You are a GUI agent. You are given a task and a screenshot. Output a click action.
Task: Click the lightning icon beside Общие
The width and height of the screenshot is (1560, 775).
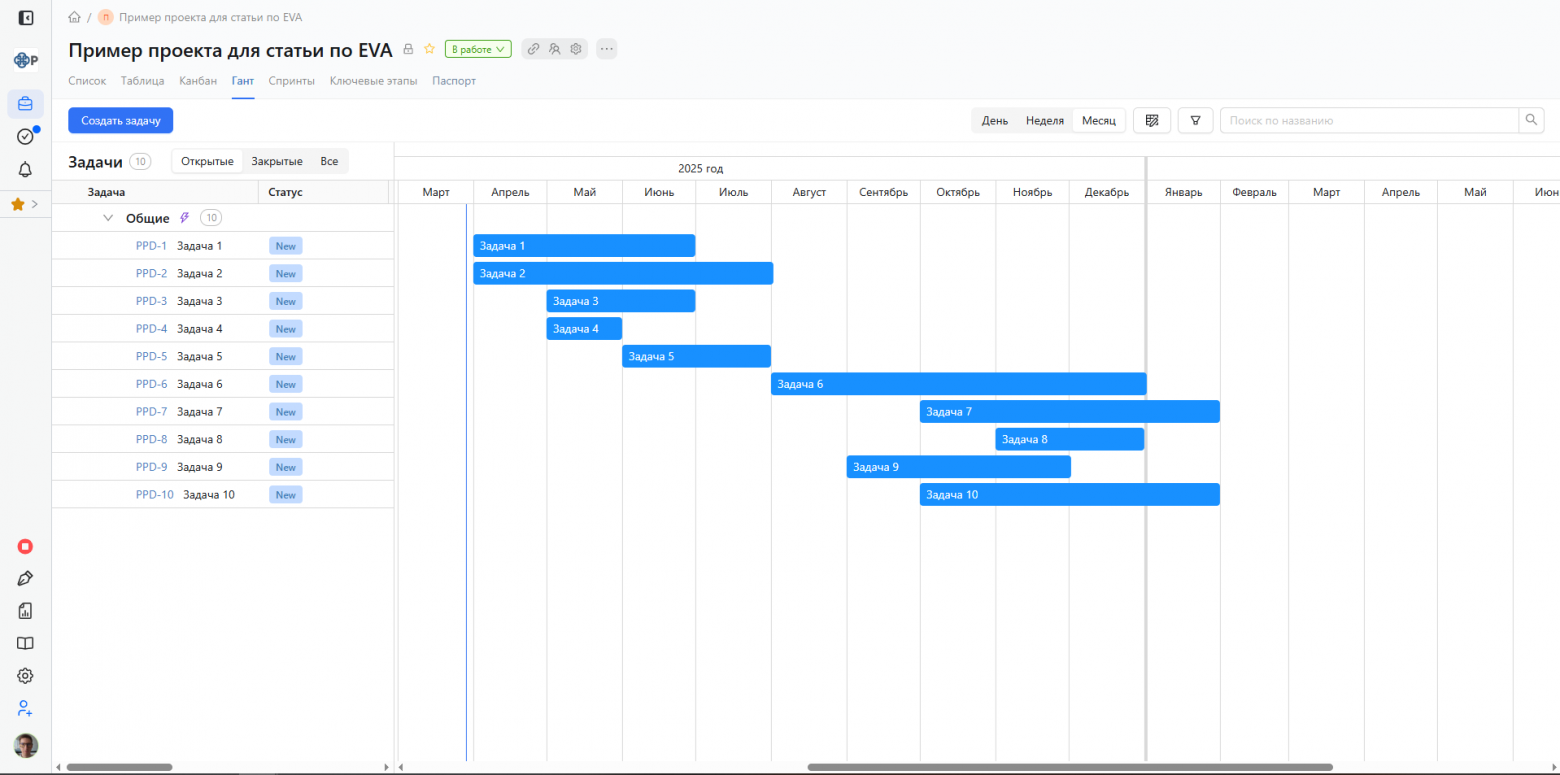point(184,218)
